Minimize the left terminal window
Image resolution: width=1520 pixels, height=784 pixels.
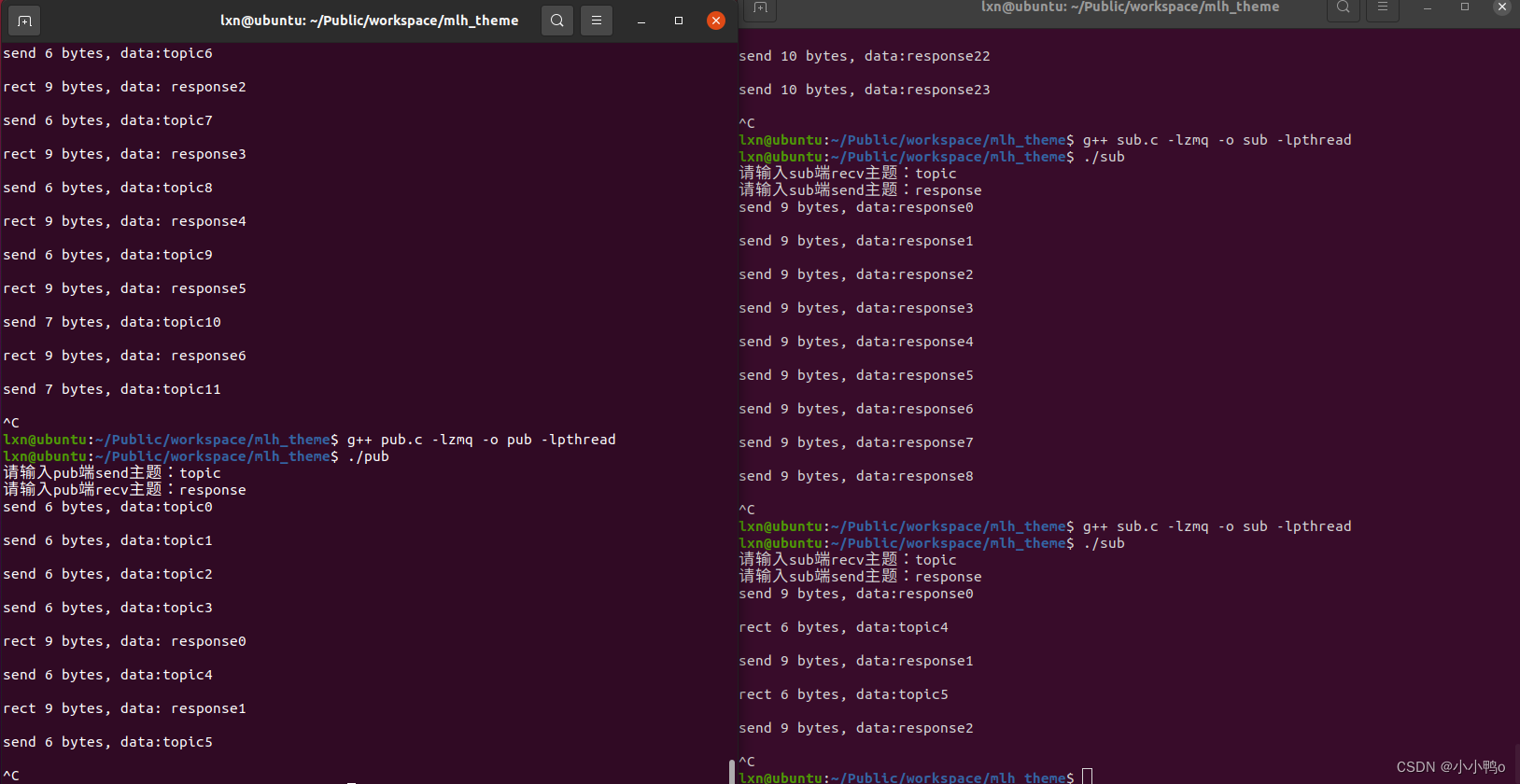[641, 21]
